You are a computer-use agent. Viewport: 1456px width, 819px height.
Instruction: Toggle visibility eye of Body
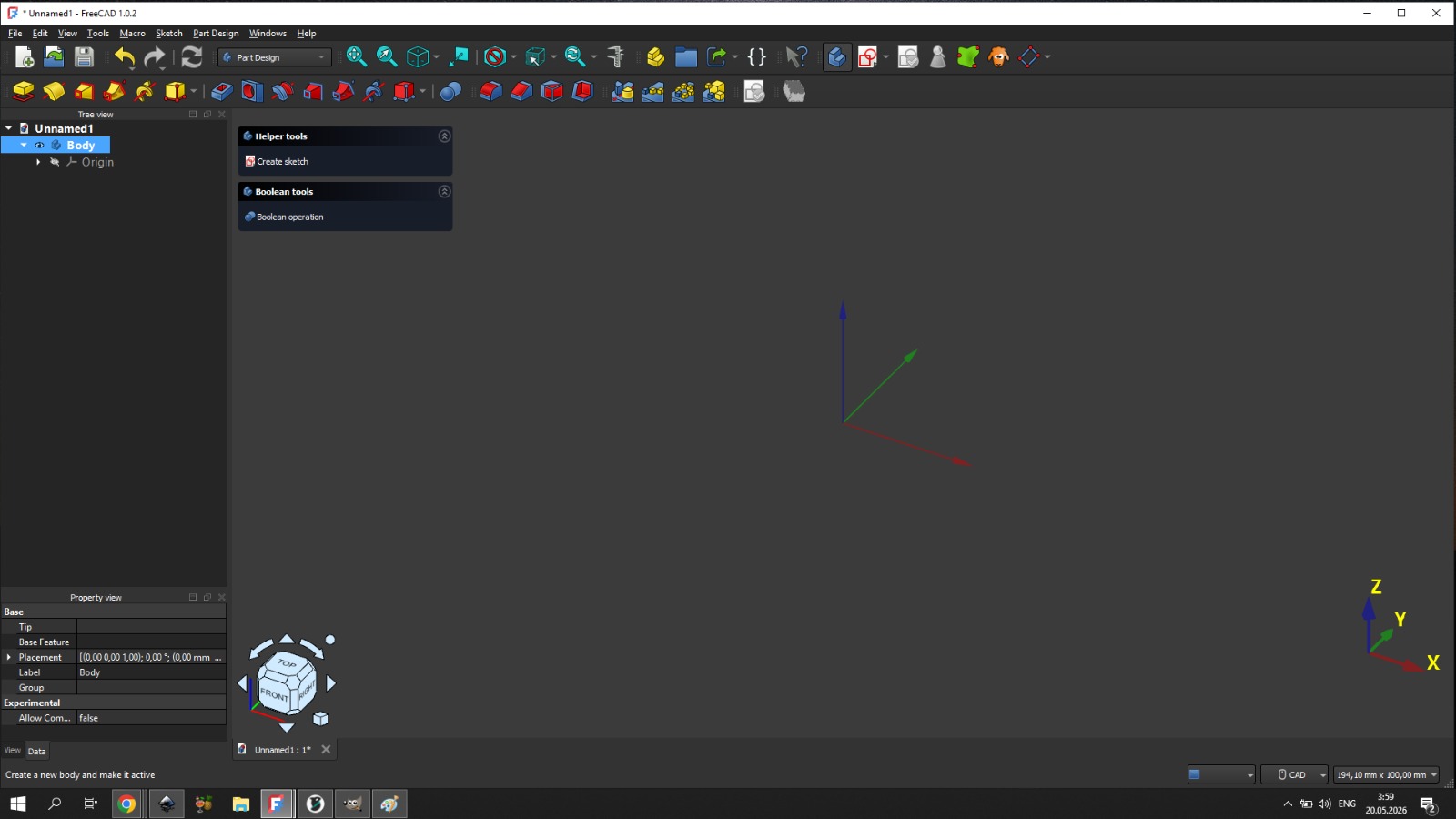coord(39,146)
